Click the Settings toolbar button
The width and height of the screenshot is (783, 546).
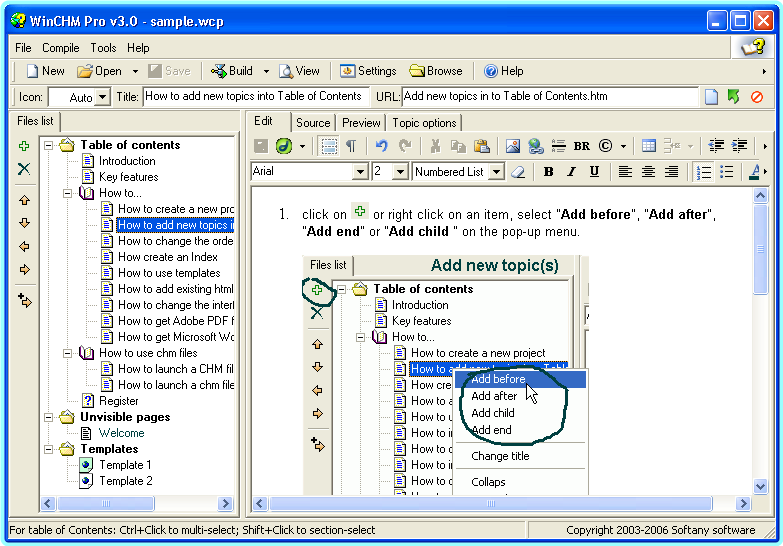pyautogui.click(x=369, y=71)
